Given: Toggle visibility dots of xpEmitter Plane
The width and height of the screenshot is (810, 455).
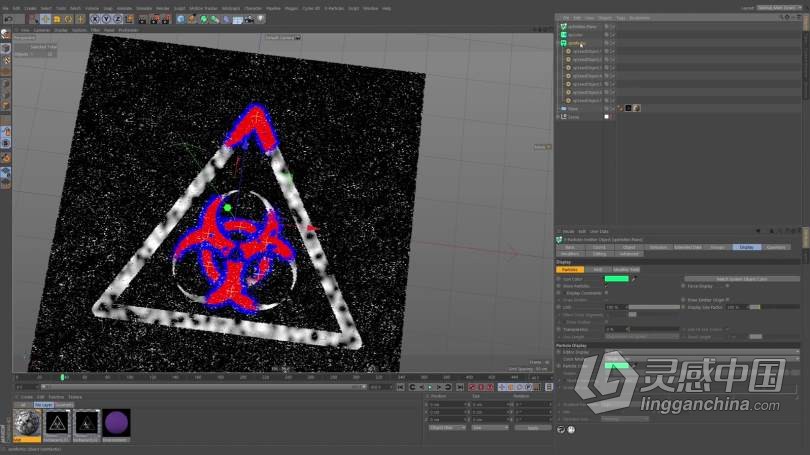Looking at the screenshot, I should pos(613,26).
